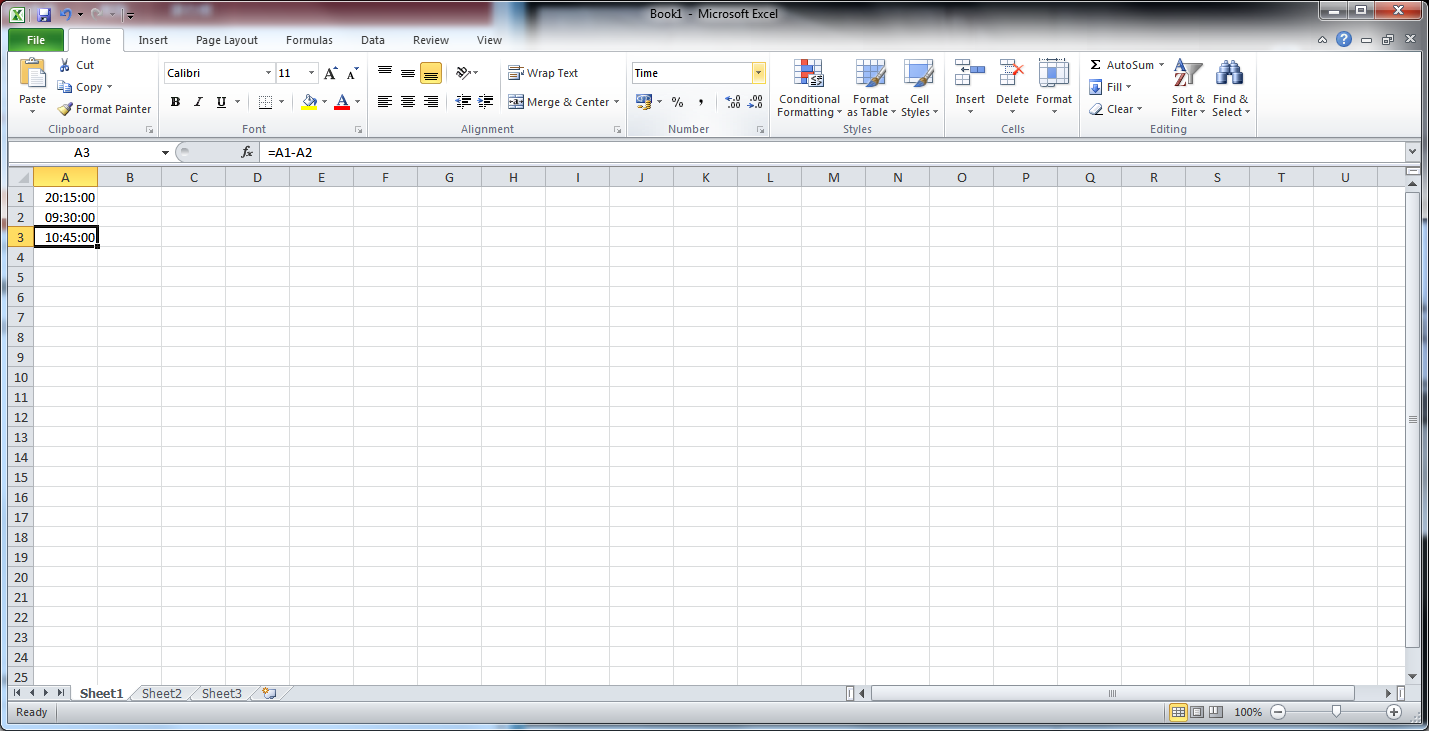Open the Calibri font name dropdown

268,73
